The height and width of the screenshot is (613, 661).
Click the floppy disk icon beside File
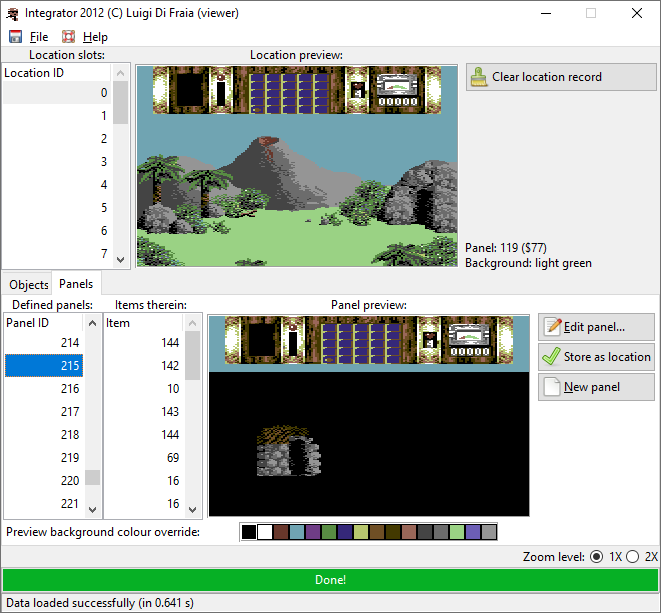(x=16, y=37)
